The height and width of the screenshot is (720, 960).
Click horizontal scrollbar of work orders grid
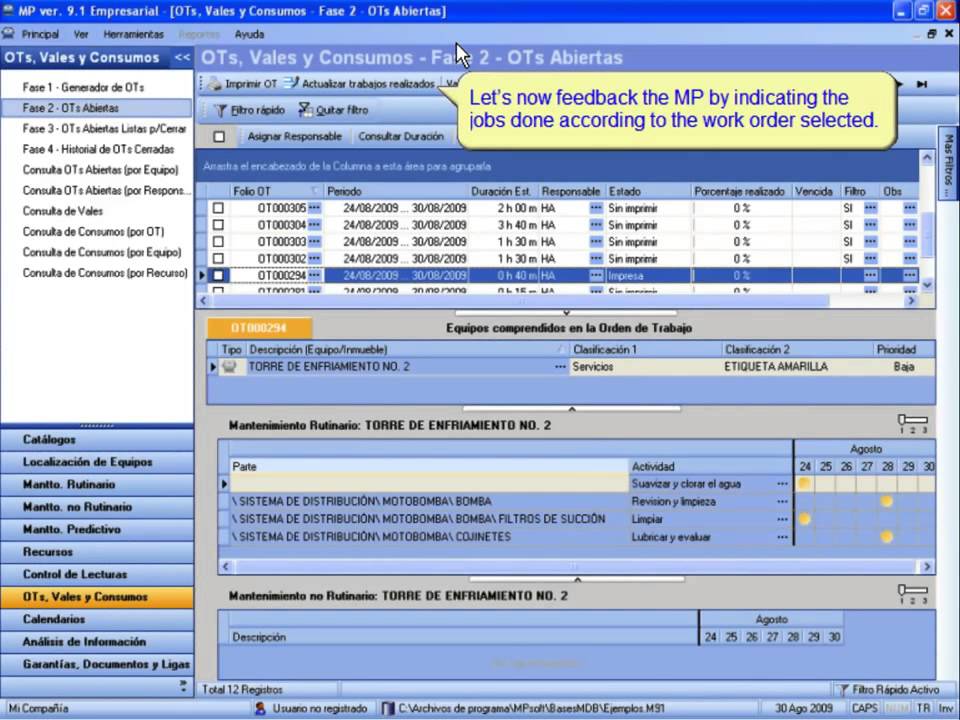pyautogui.click(x=520, y=301)
